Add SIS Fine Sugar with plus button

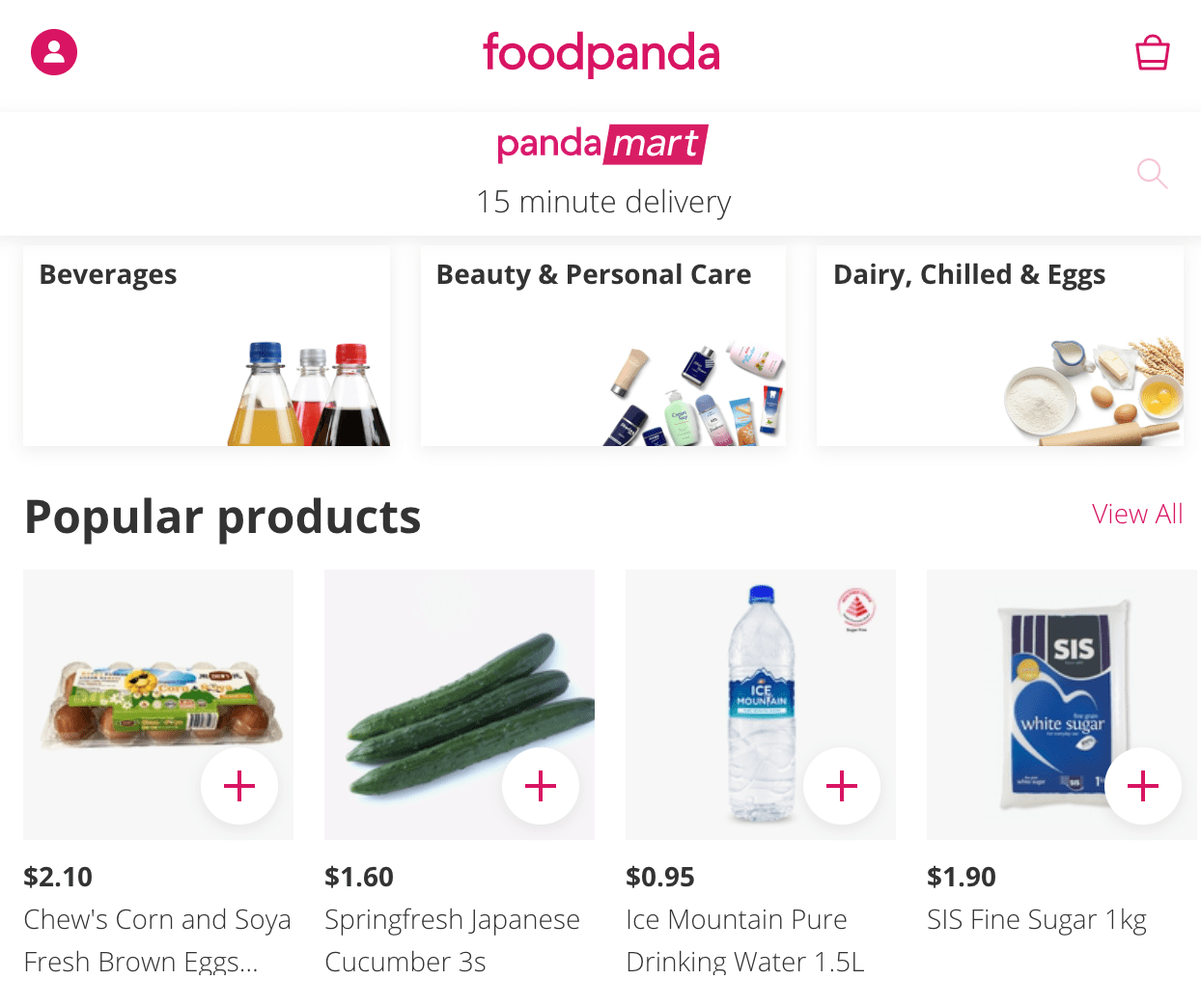click(1143, 786)
